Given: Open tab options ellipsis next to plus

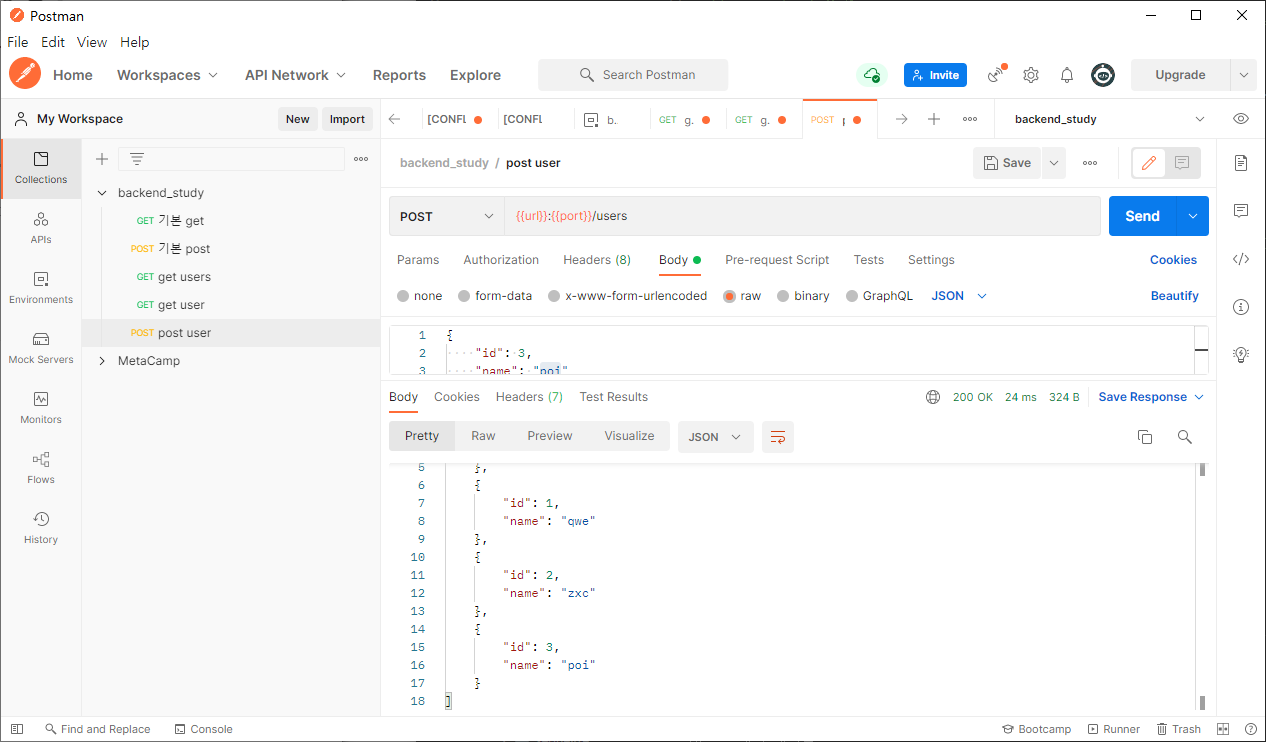Looking at the screenshot, I should [x=970, y=119].
